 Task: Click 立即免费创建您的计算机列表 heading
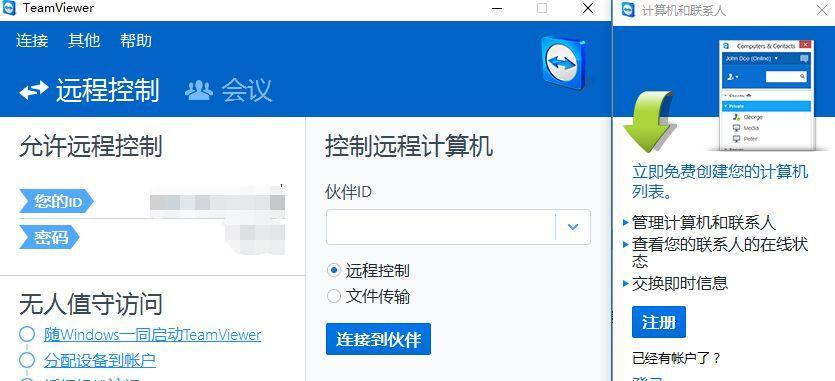tap(720, 181)
